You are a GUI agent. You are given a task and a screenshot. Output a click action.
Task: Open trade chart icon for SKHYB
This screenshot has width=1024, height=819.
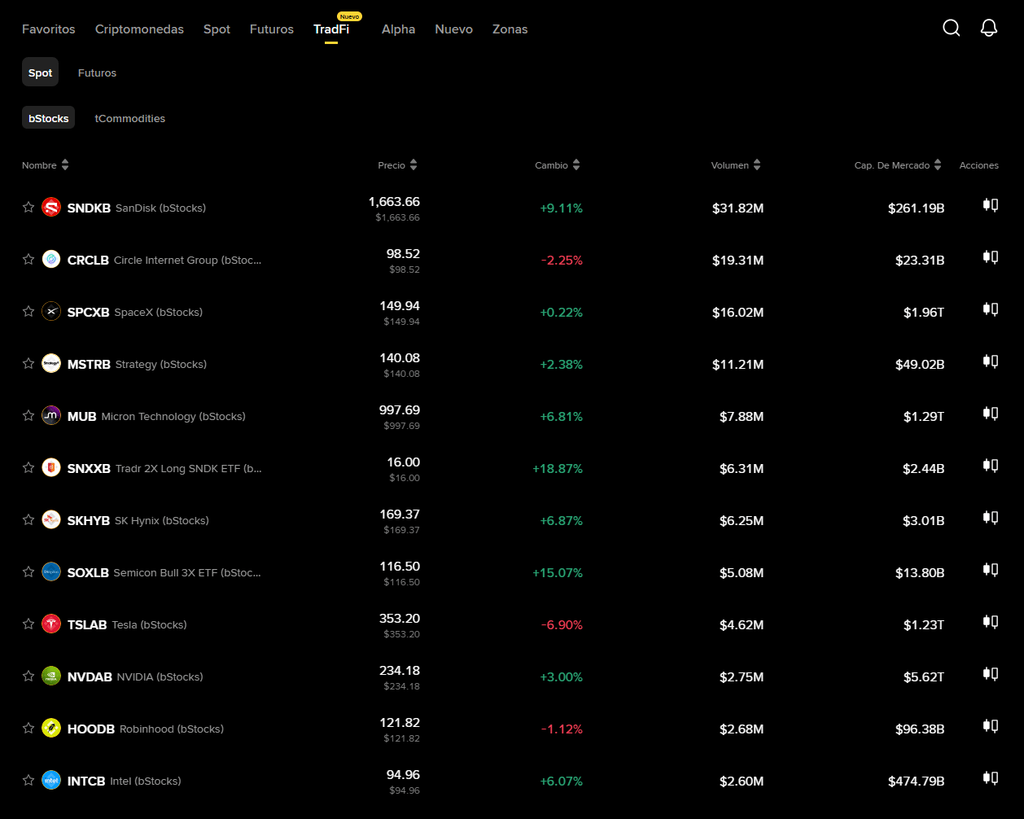click(991, 518)
